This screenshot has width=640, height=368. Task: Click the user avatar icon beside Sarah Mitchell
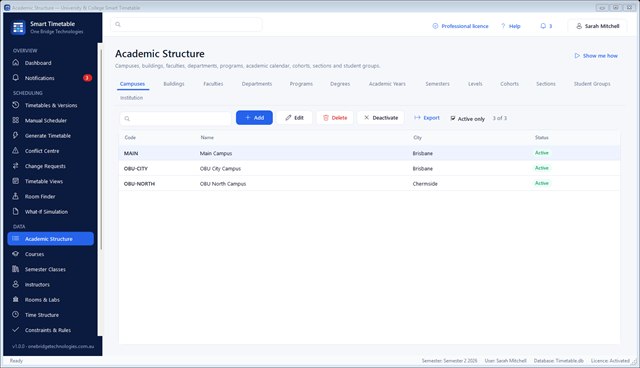click(x=579, y=26)
